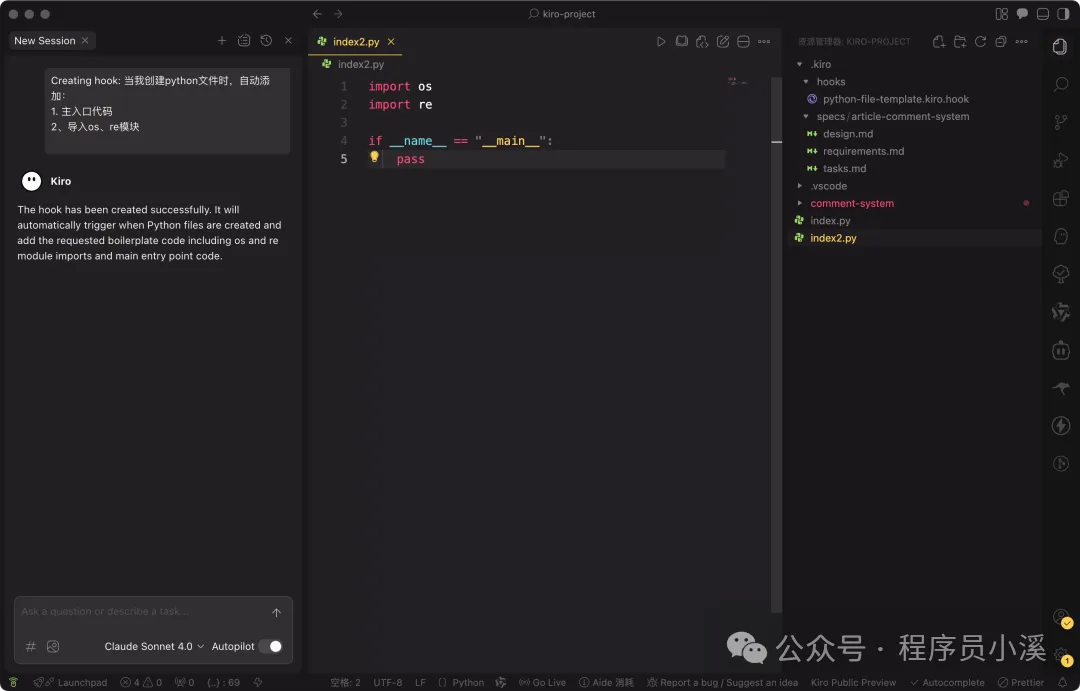Open the Run and Debug view
This screenshot has width=1080, height=691.
tap(1061, 161)
